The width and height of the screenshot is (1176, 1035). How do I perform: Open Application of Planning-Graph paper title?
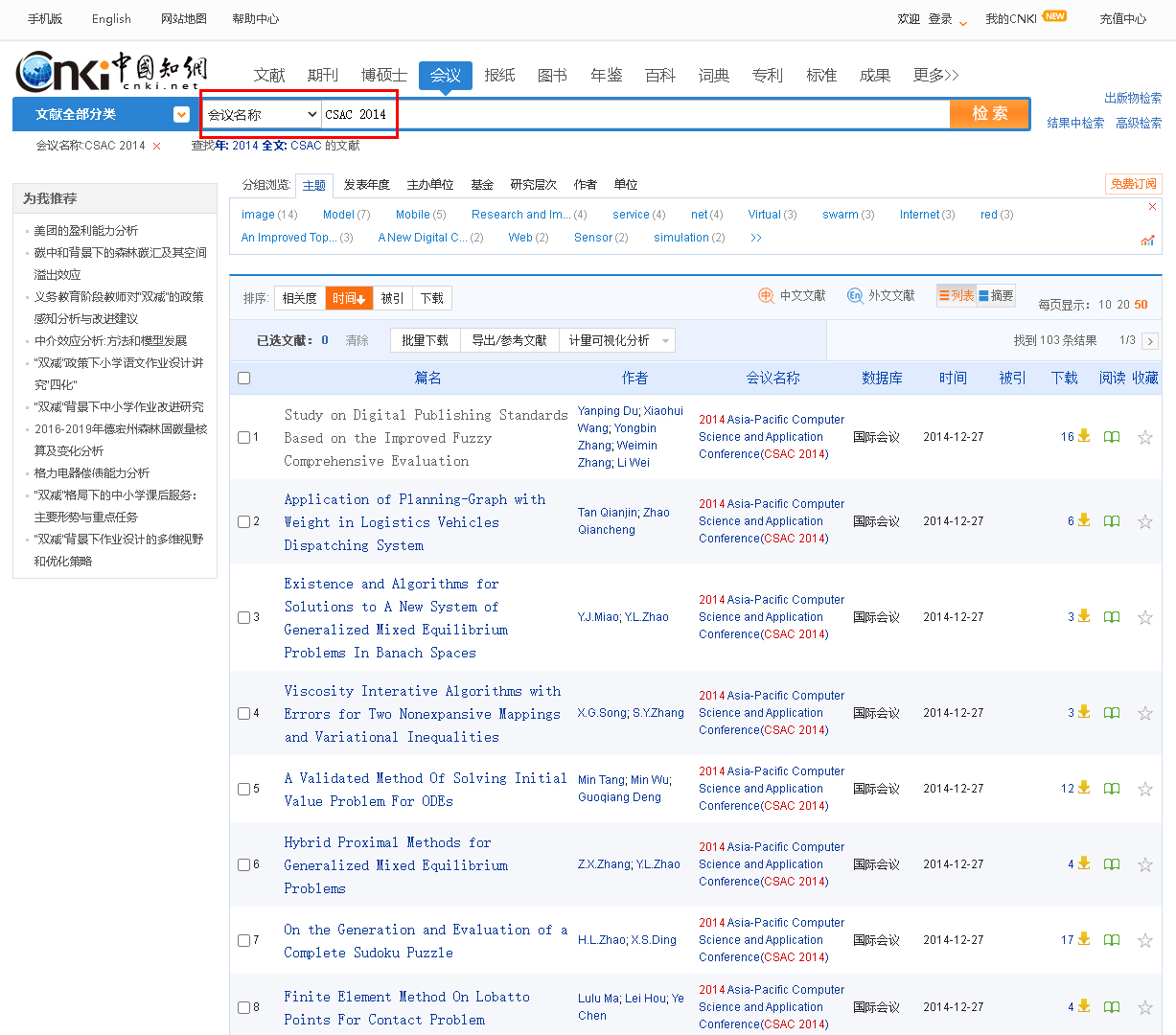(415, 522)
